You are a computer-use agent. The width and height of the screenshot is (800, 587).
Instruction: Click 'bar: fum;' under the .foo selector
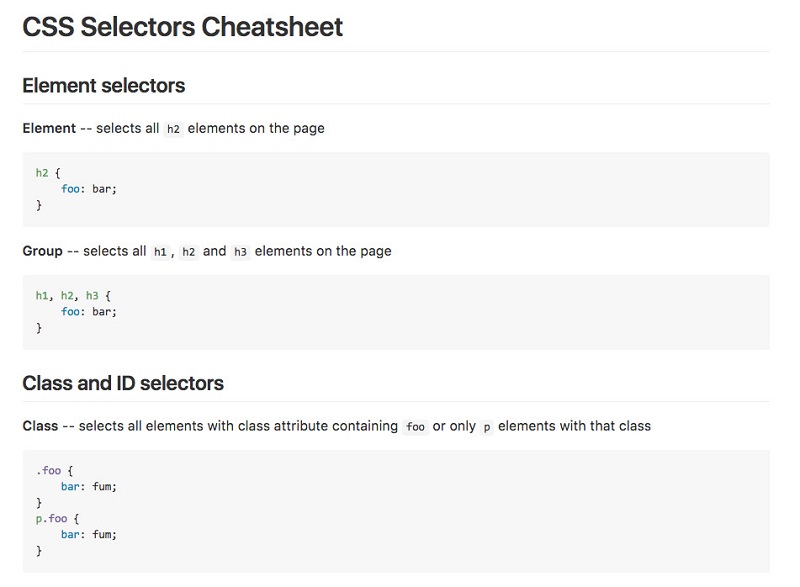pyautogui.click(x=89, y=487)
